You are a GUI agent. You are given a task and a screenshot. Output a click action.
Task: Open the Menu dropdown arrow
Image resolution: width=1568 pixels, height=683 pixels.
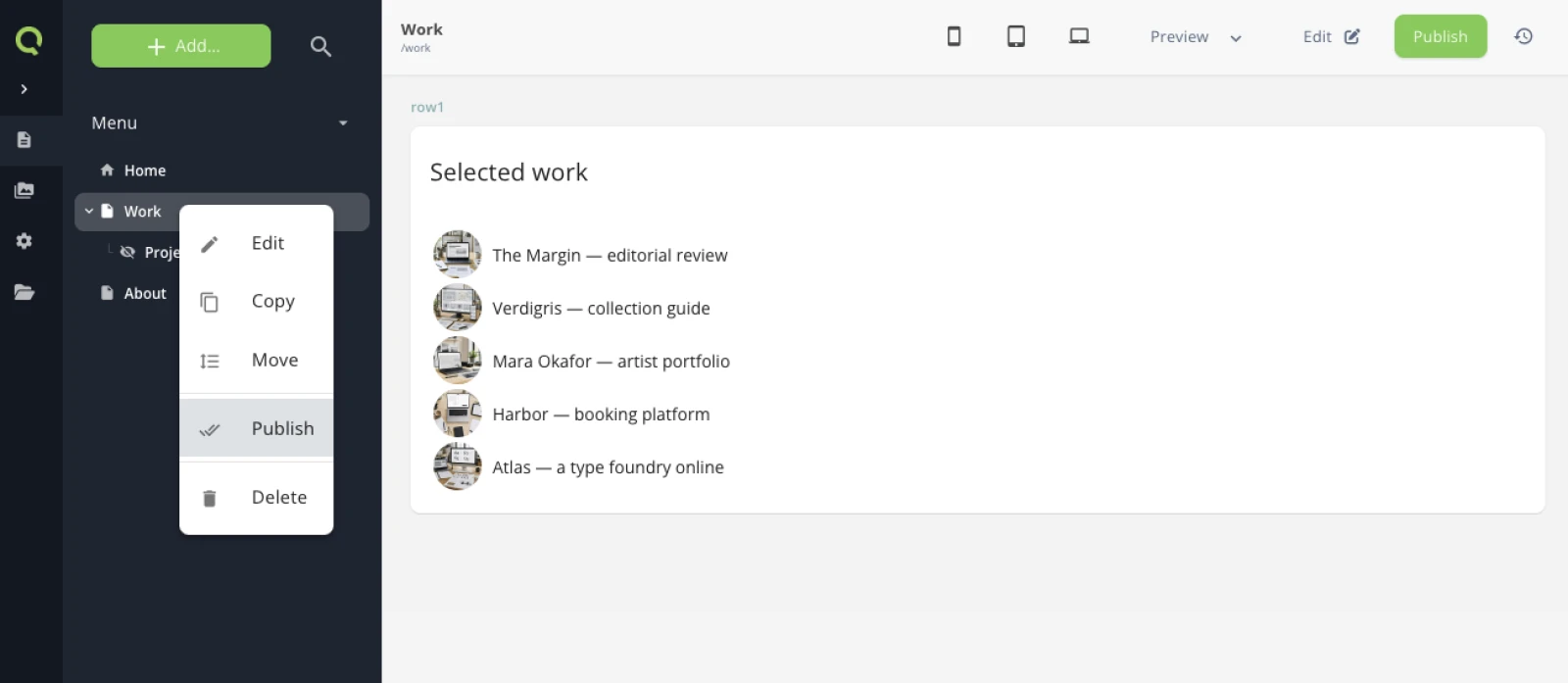pos(343,123)
